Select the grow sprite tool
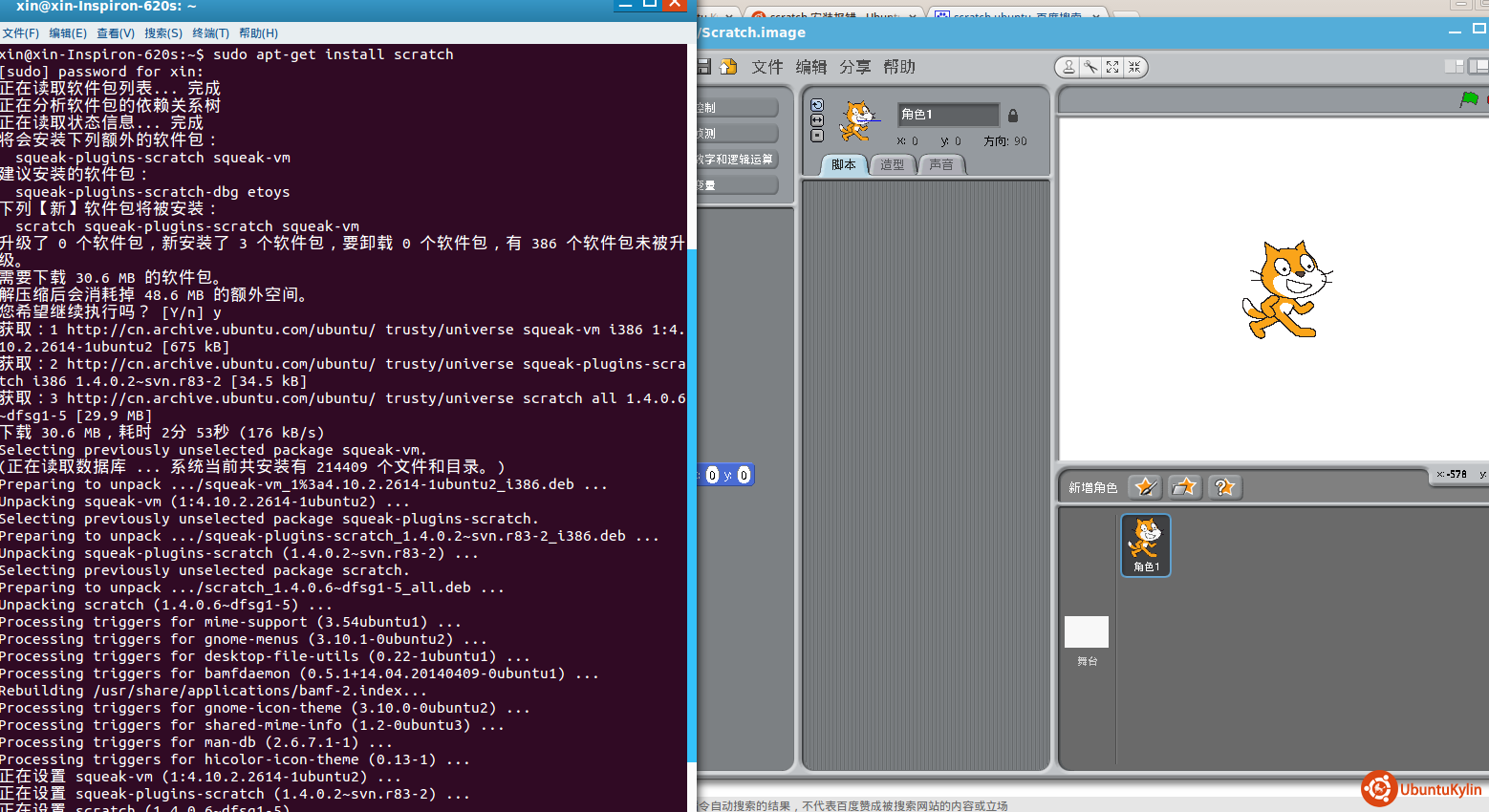 [1112, 67]
